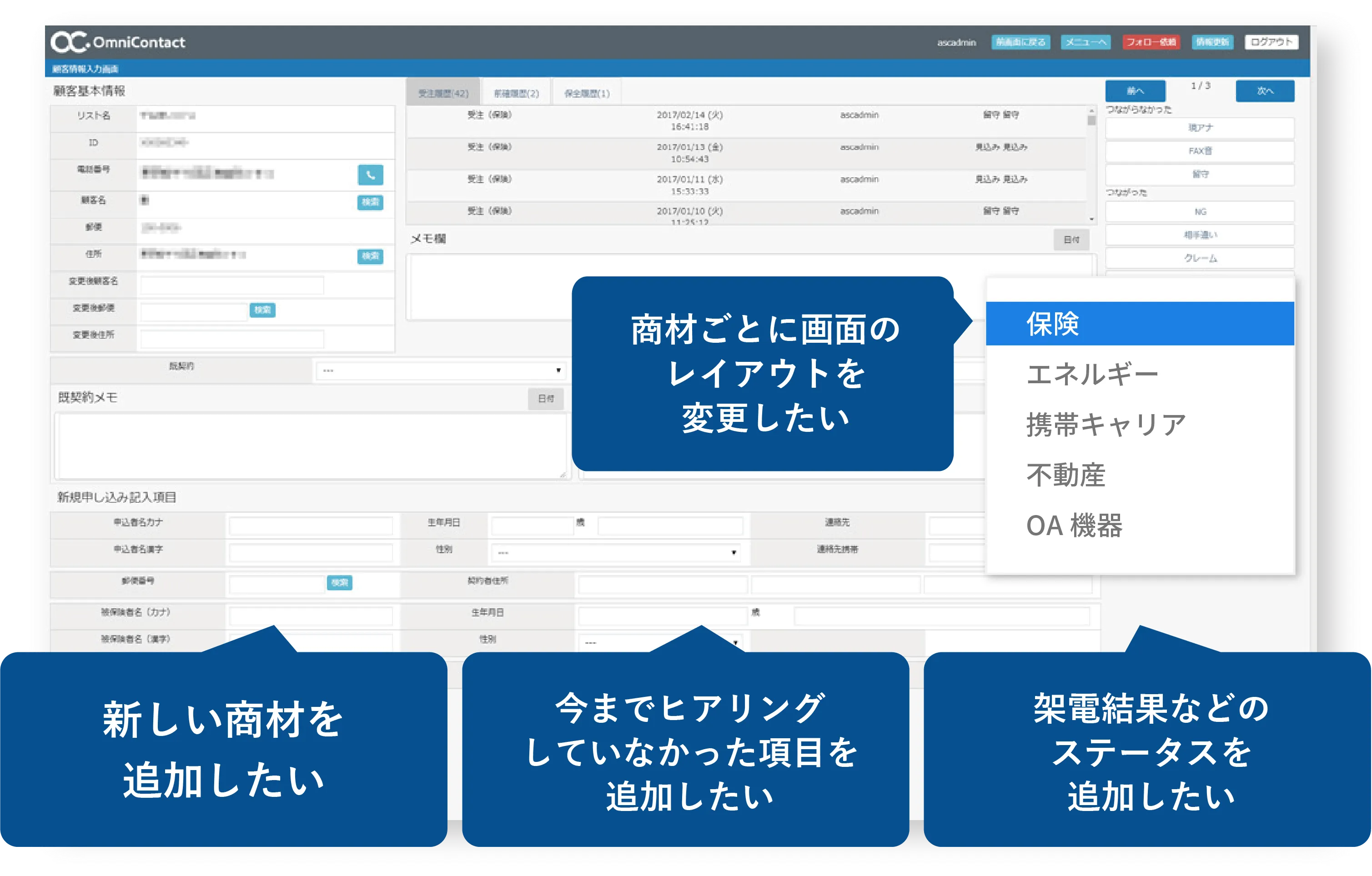Open the メニューへ button in the header
Screen dimensions: 1372x876
click(x=1086, y=42)
